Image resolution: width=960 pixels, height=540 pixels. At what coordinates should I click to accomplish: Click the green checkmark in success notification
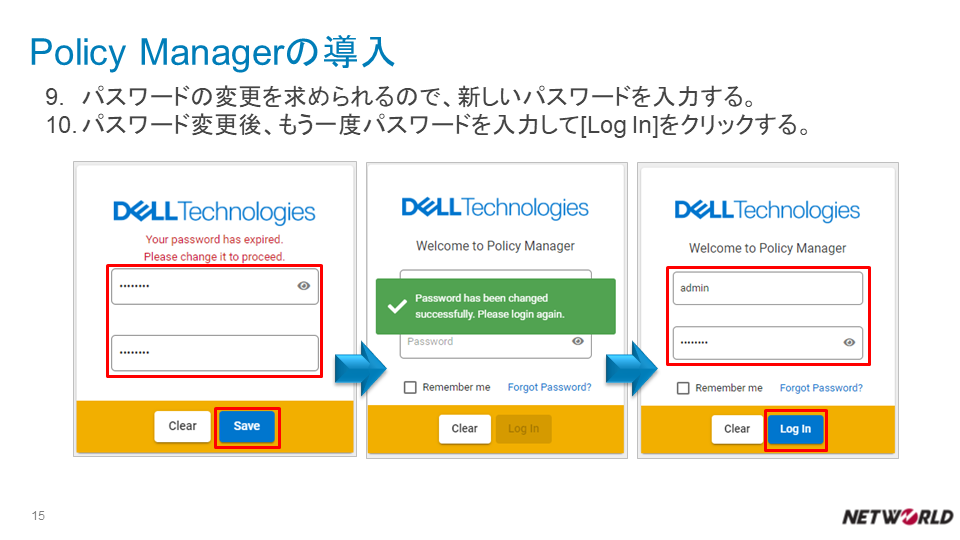coord(397,306)
